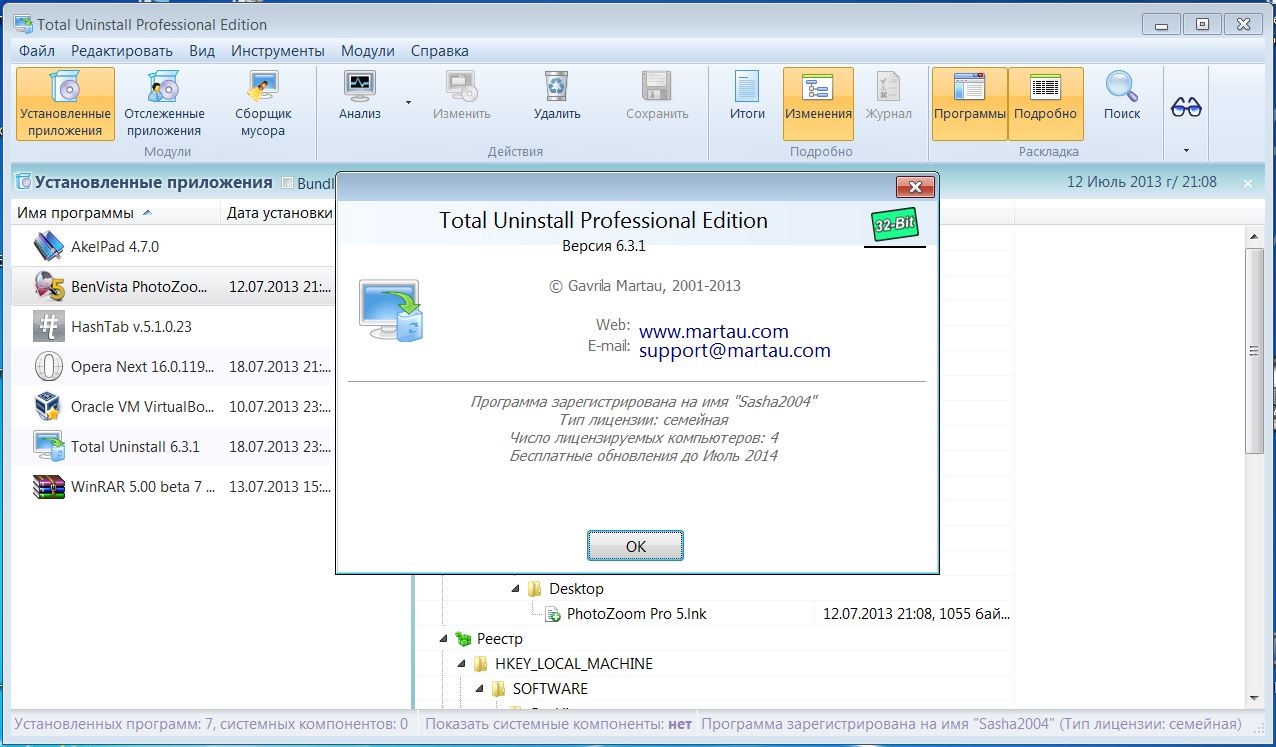
Task: Click the glasses view icon
Action: coord(1186,107)
